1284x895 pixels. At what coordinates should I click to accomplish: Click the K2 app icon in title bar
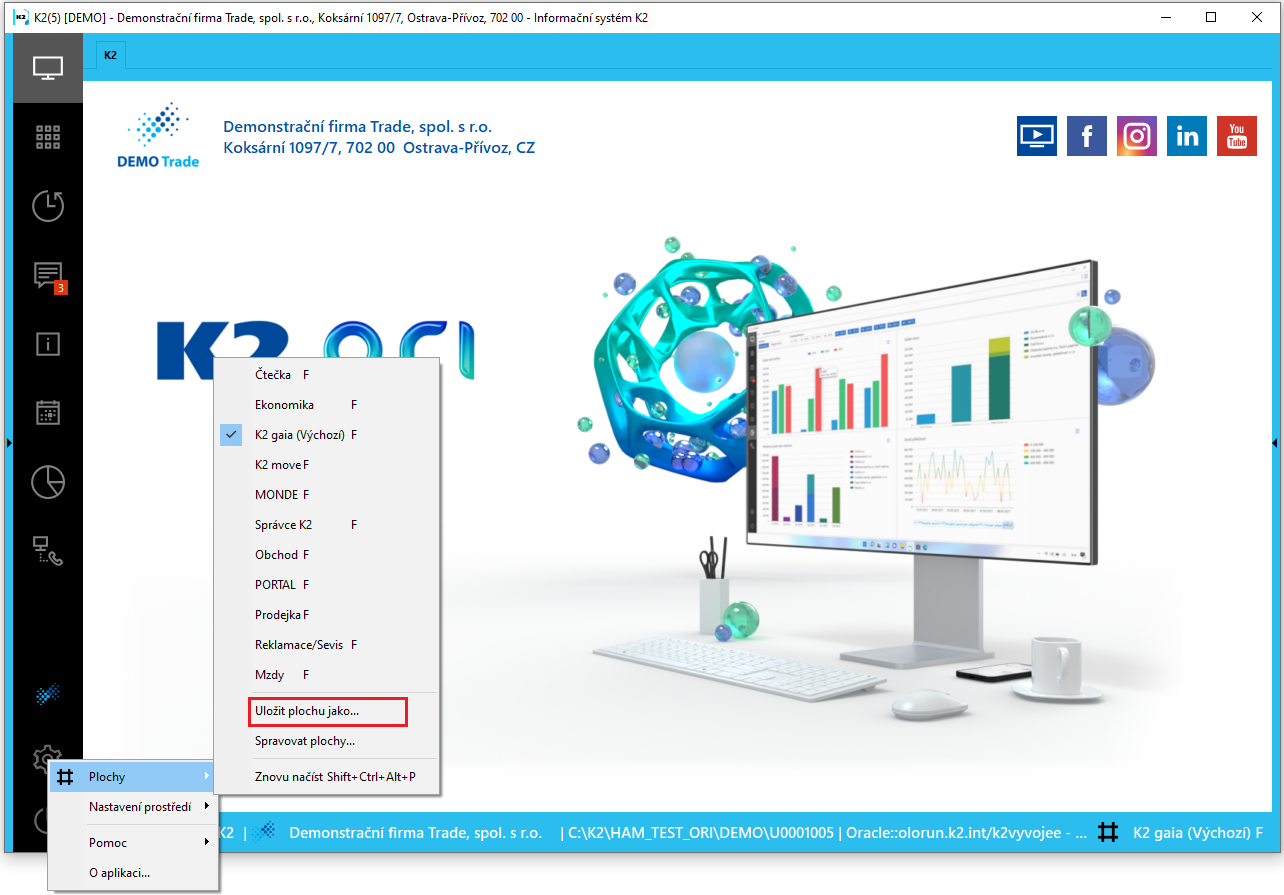tap(20, 17)
